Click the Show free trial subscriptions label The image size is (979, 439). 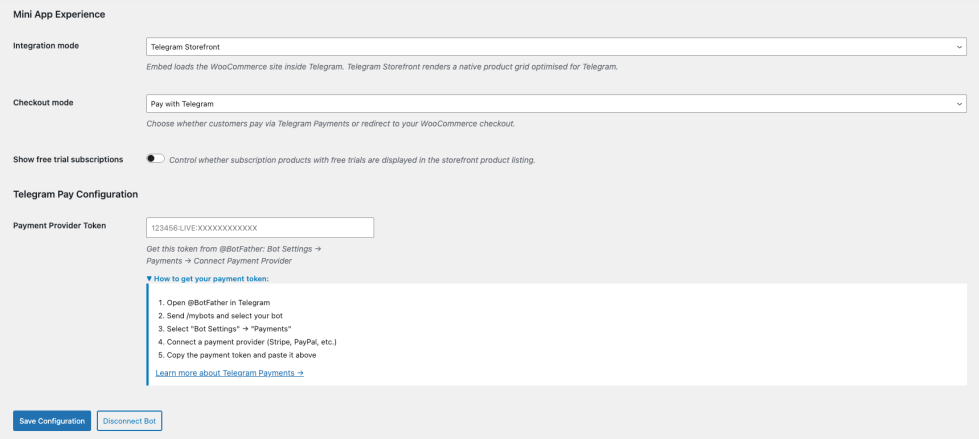coord(68,159)
